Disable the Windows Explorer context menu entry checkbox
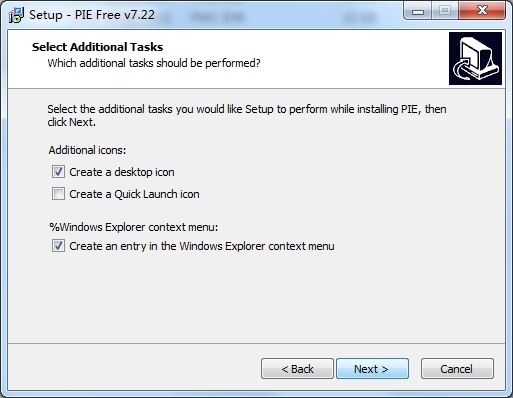513x398 pixels. [58, 246]
